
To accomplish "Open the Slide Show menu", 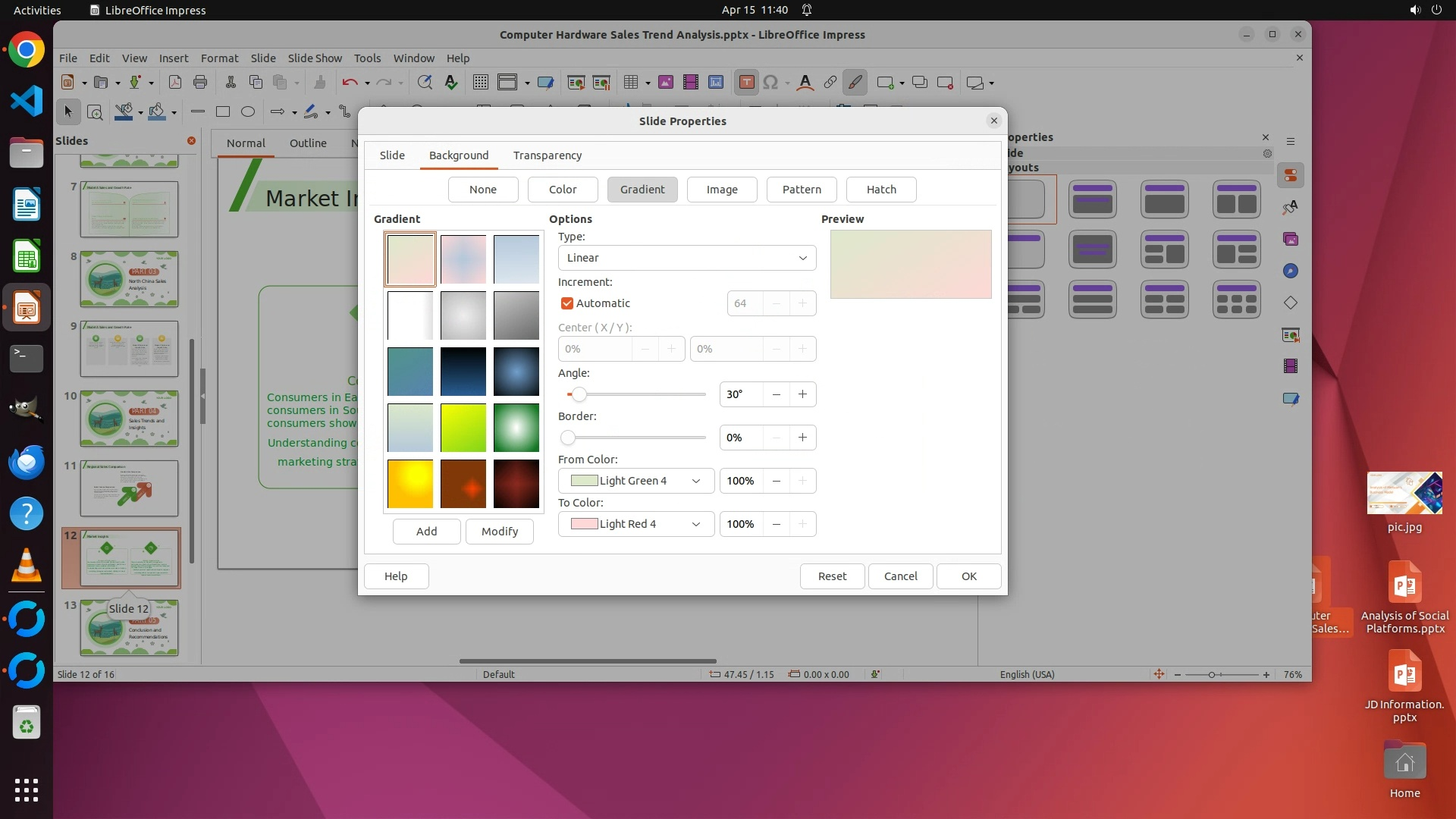I will [315, 58].
